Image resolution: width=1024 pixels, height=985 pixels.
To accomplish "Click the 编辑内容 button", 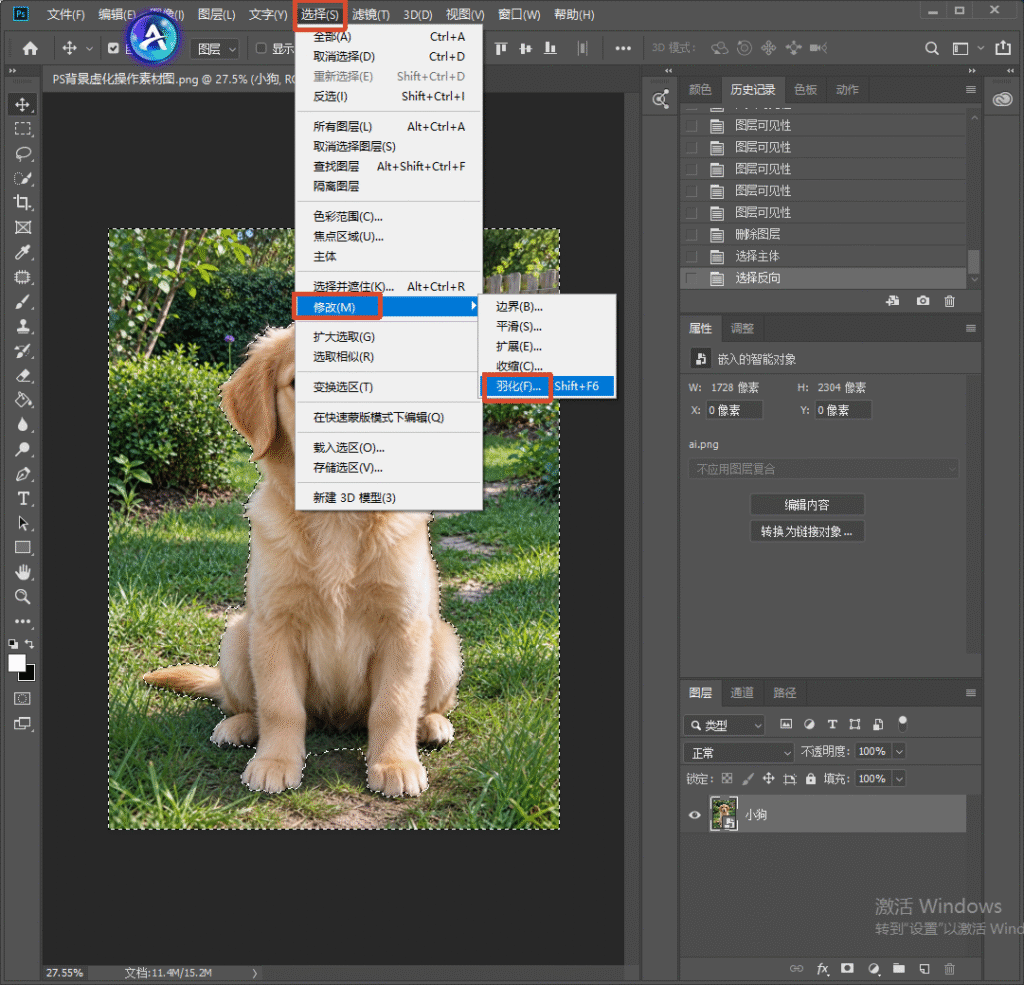I will (807, 505).
